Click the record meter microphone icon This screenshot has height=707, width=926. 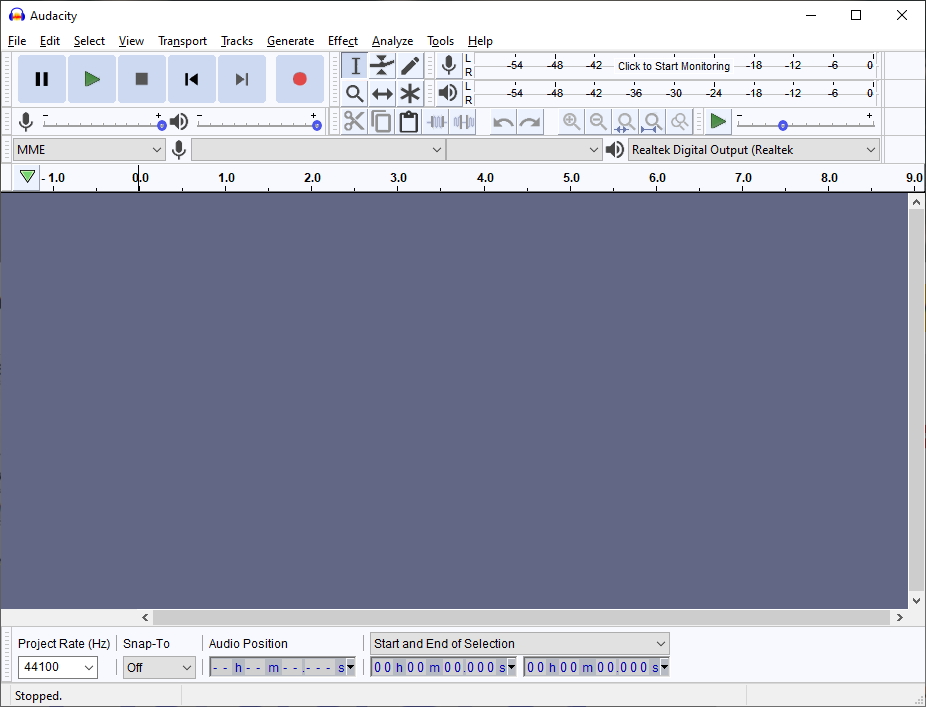(x=449, y=65)
